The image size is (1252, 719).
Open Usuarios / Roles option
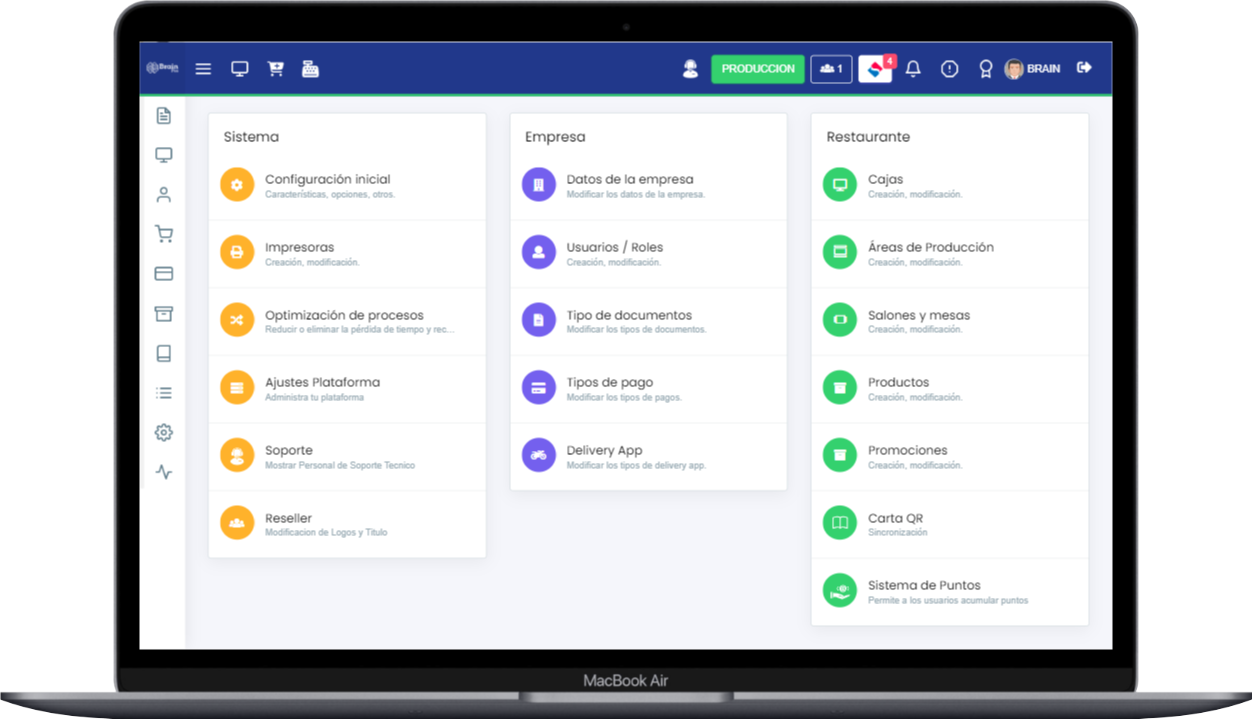(614, 248)
